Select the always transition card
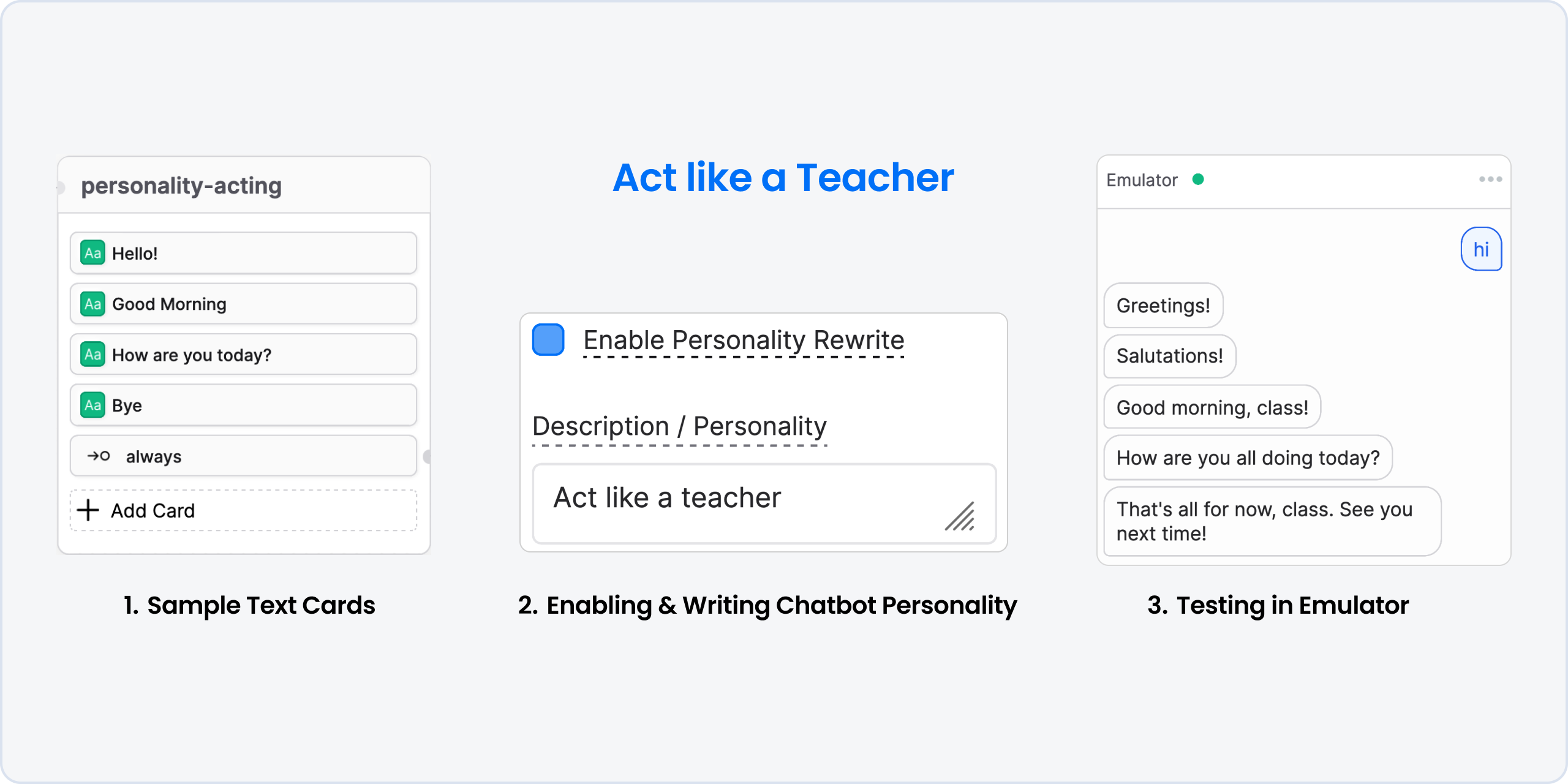 pyautogui.click(x=244, y=456)
